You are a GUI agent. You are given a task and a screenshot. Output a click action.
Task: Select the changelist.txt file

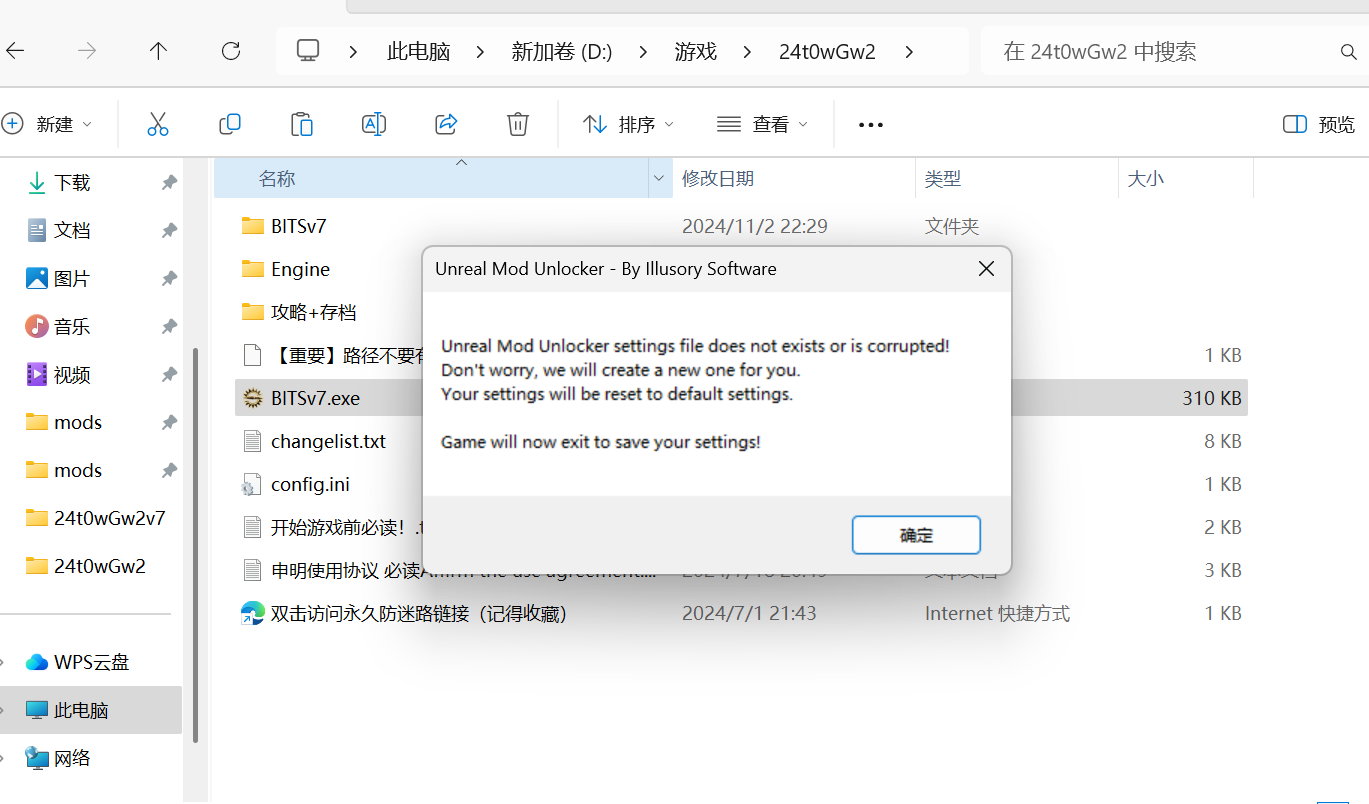[328, 441]
